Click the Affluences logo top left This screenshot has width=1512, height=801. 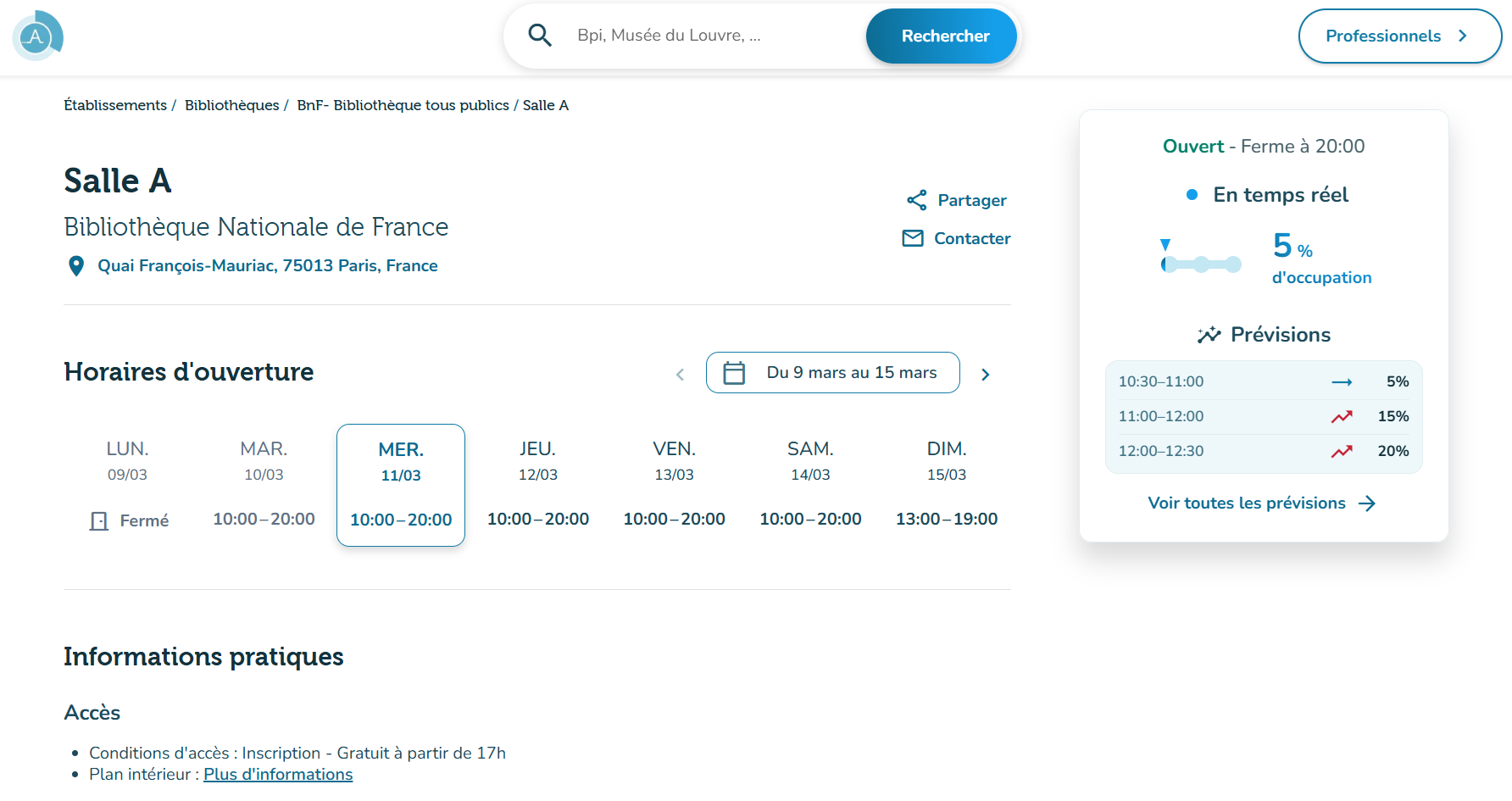click(x=37, y=36)
